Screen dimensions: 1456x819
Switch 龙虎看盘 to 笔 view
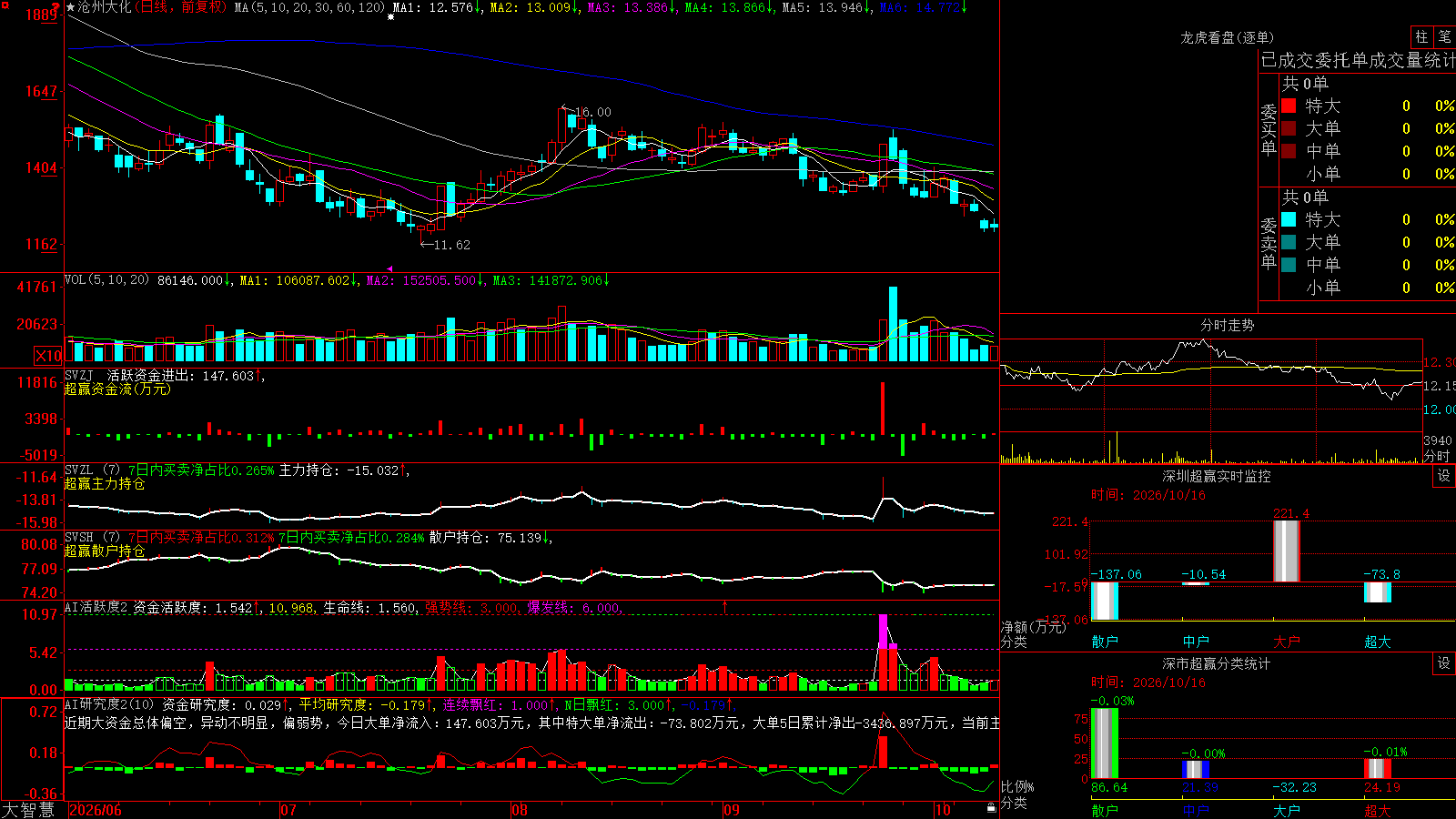(x=1444, y=36)
